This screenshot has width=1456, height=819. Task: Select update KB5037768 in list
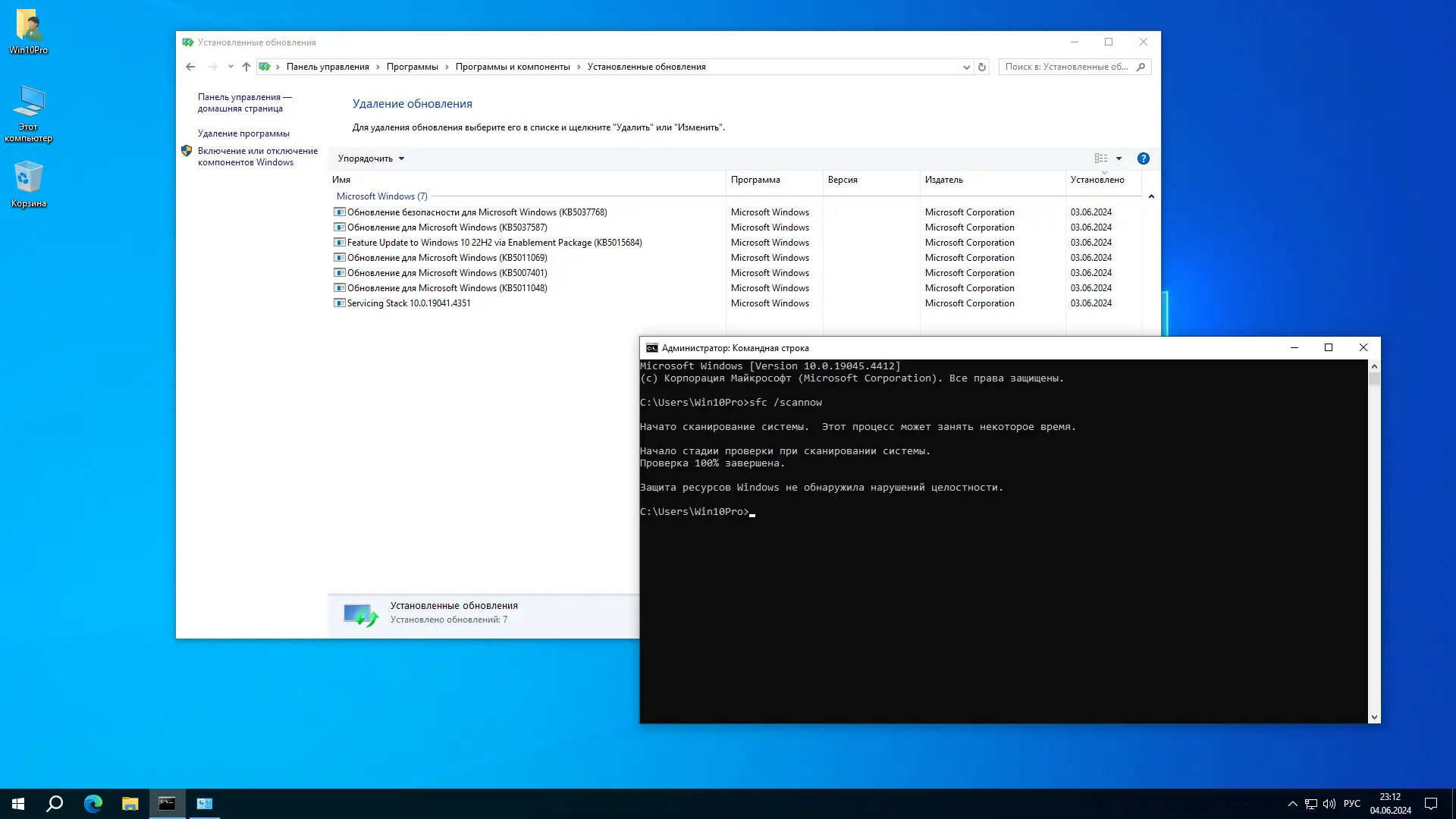(x=476, y=212)
